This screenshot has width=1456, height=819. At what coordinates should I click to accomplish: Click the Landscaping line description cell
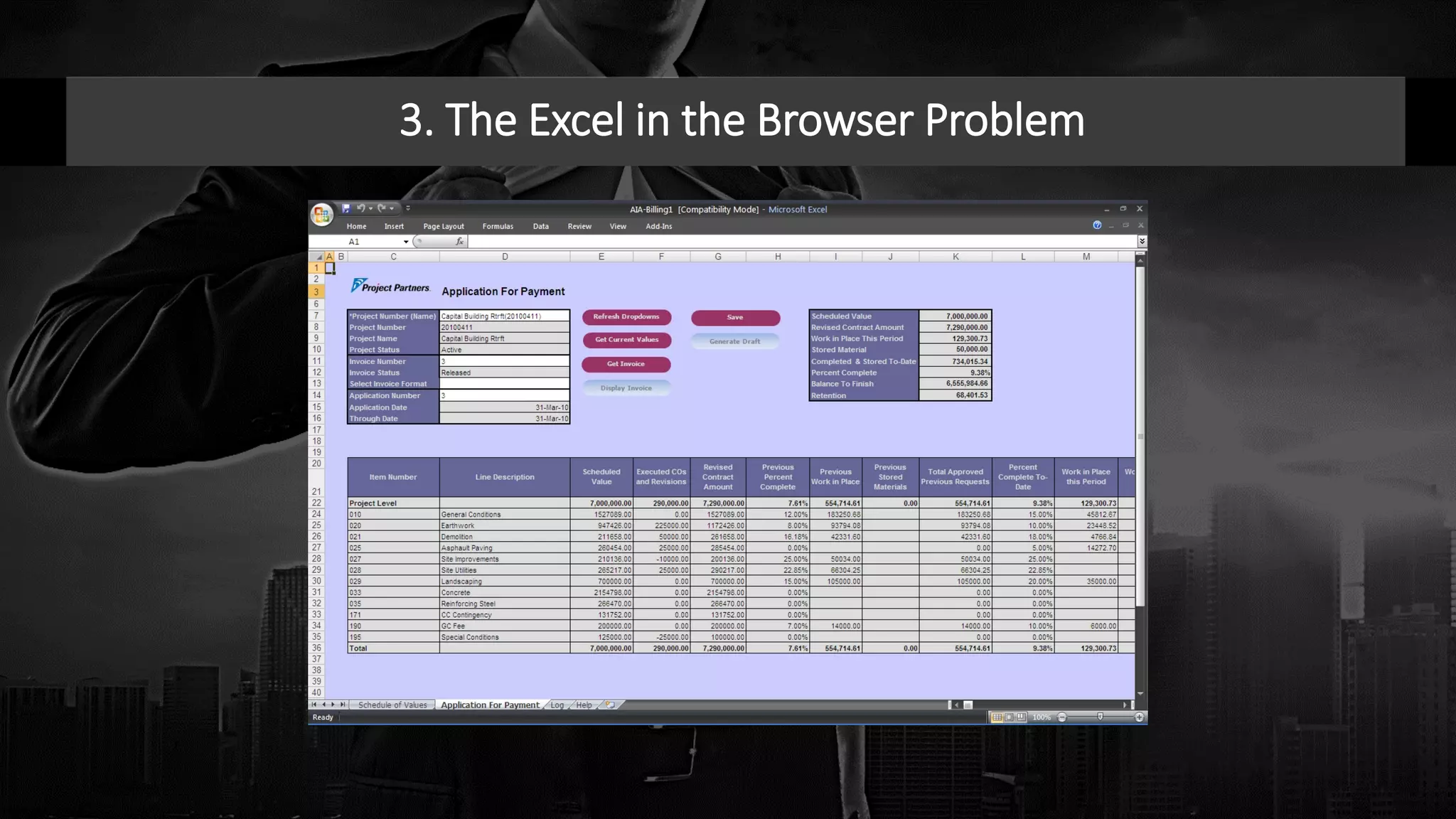(504, 582)
